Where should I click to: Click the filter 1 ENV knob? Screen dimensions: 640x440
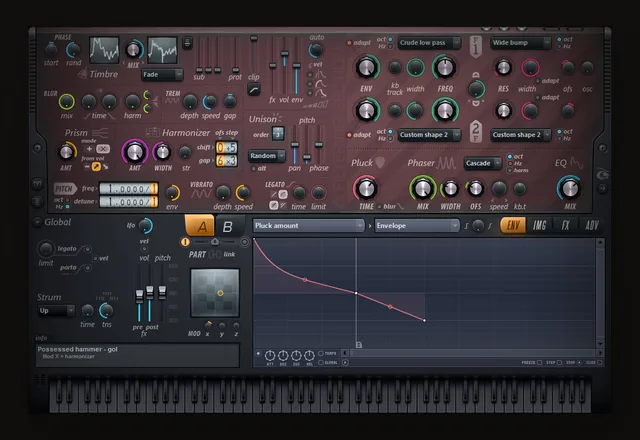pos(367,67)
